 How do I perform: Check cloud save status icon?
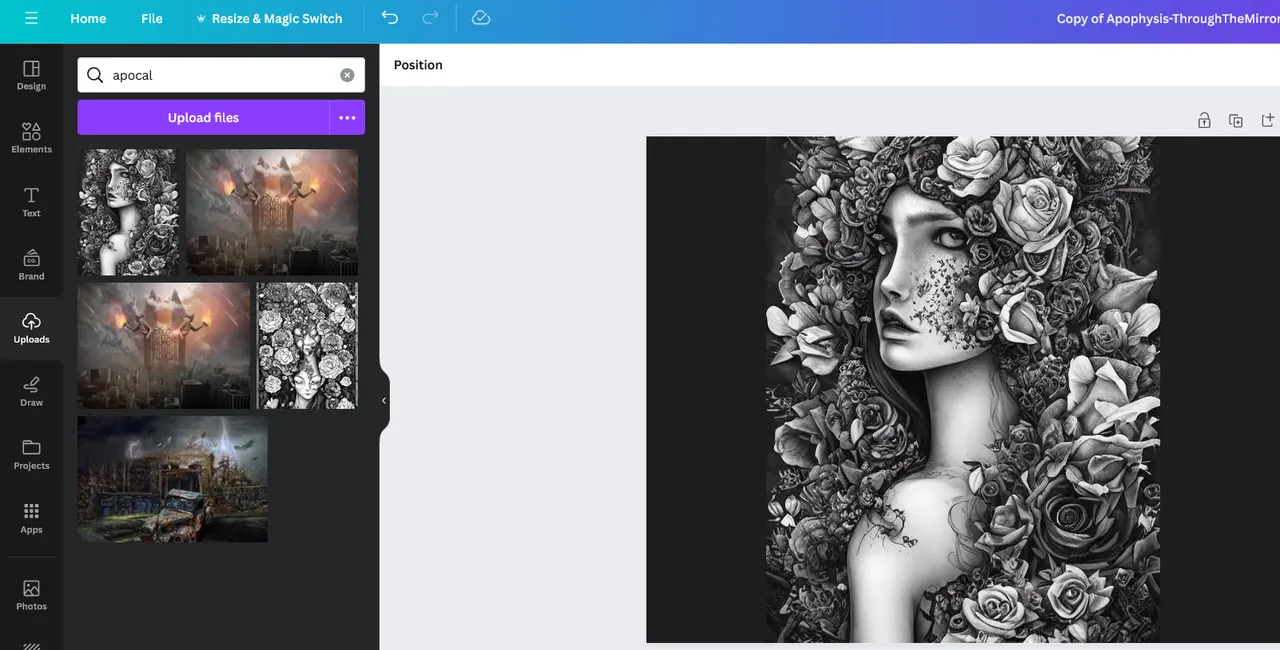(x=481, y=18)
